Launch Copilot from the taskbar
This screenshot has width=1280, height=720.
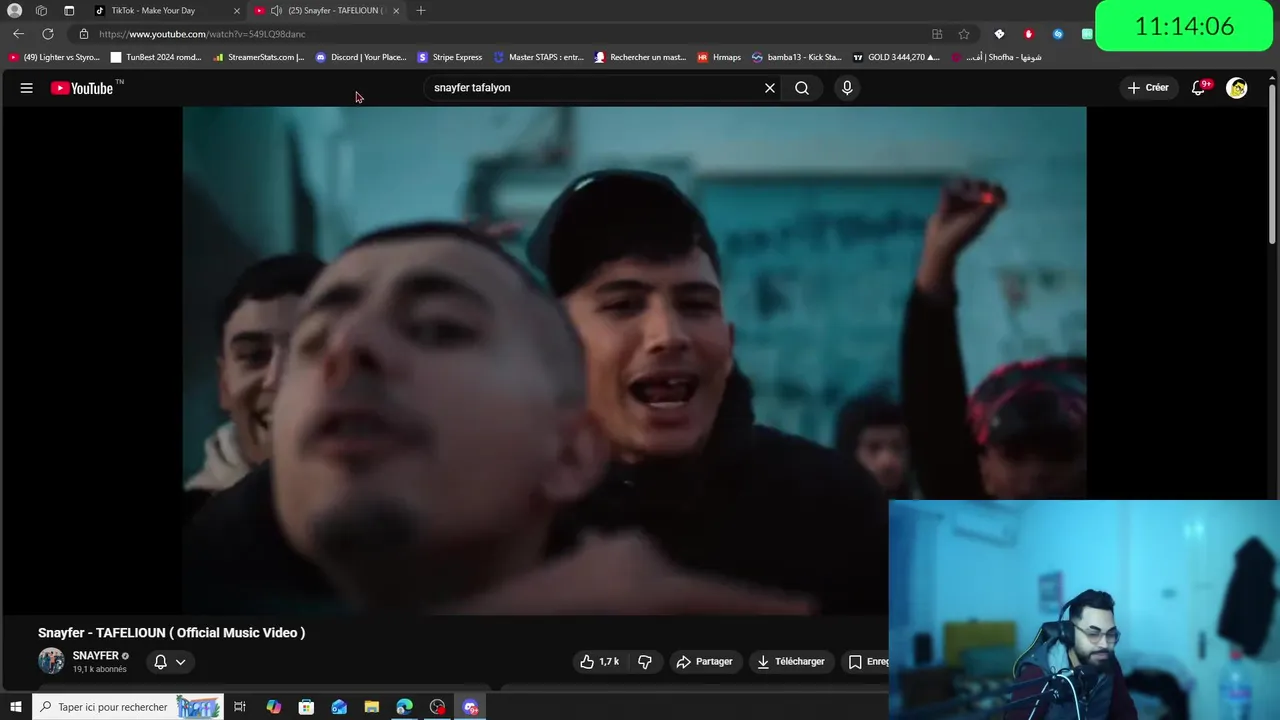click(x=273, y=707)
